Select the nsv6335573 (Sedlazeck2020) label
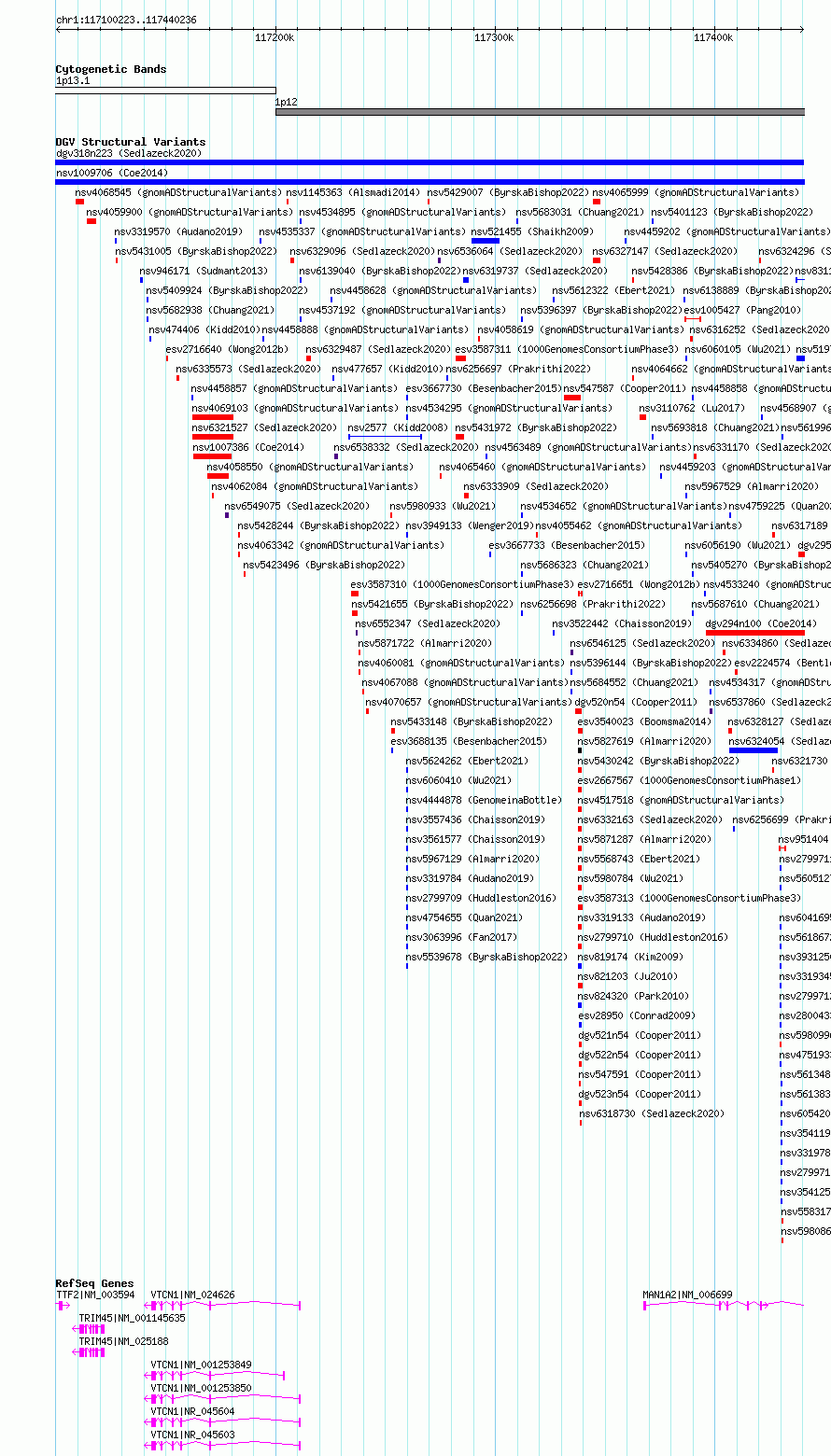The height and width of the screenshot is (1456, 831). [248, 369]
